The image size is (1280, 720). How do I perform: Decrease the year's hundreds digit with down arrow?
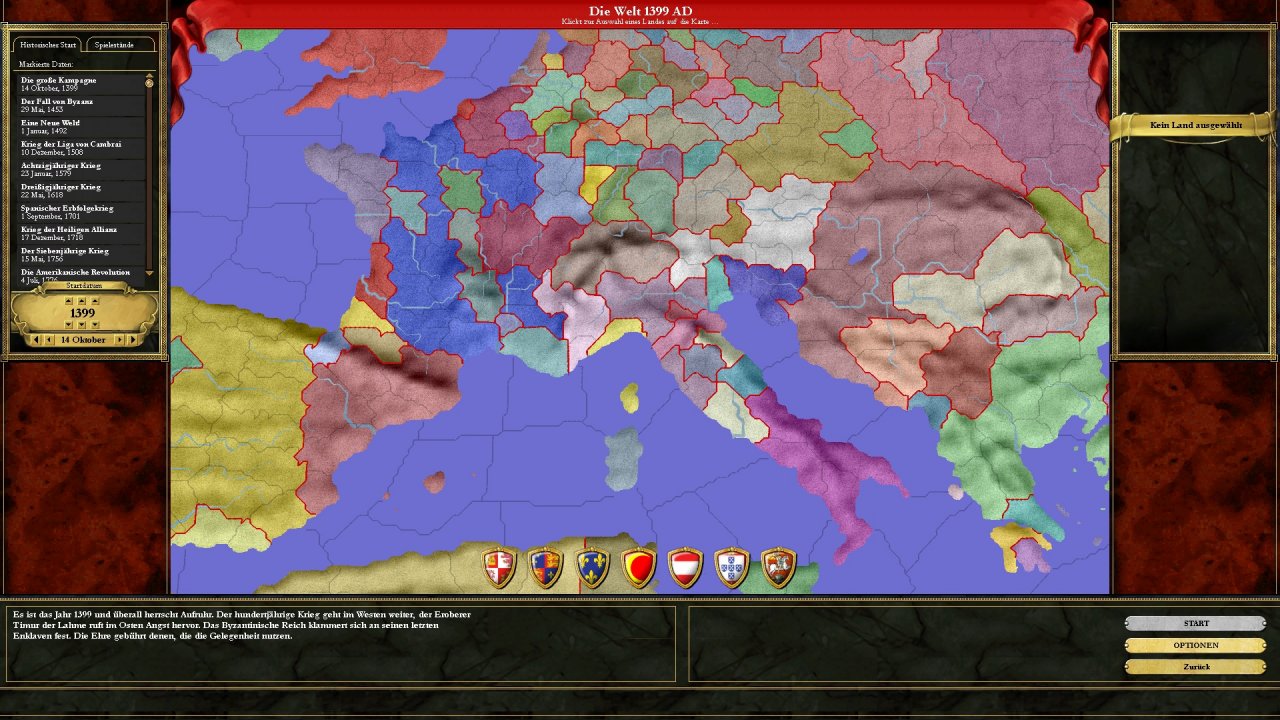(x=69, y=324)
